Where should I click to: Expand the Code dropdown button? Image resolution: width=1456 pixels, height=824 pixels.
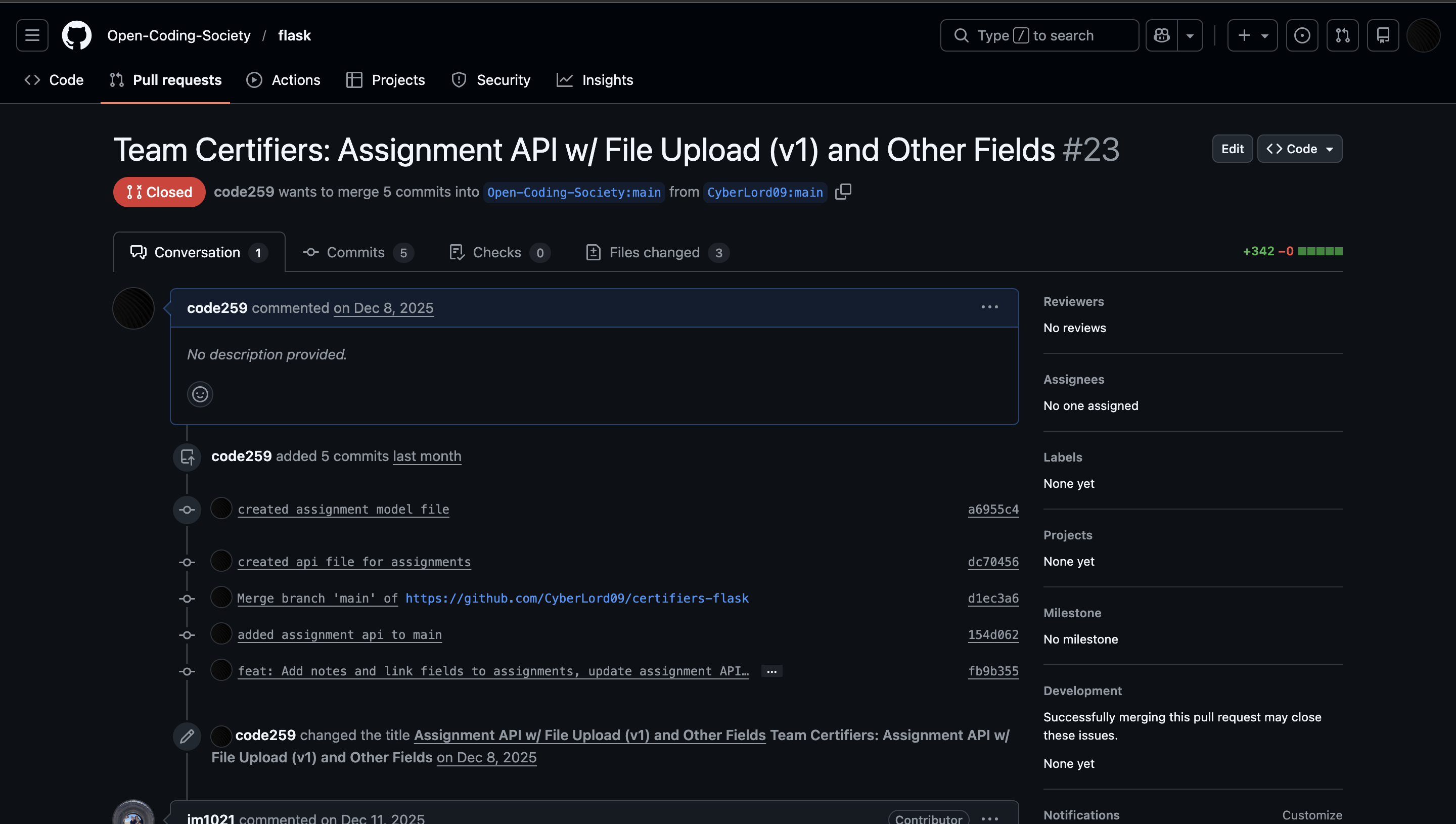point(1299,149)
